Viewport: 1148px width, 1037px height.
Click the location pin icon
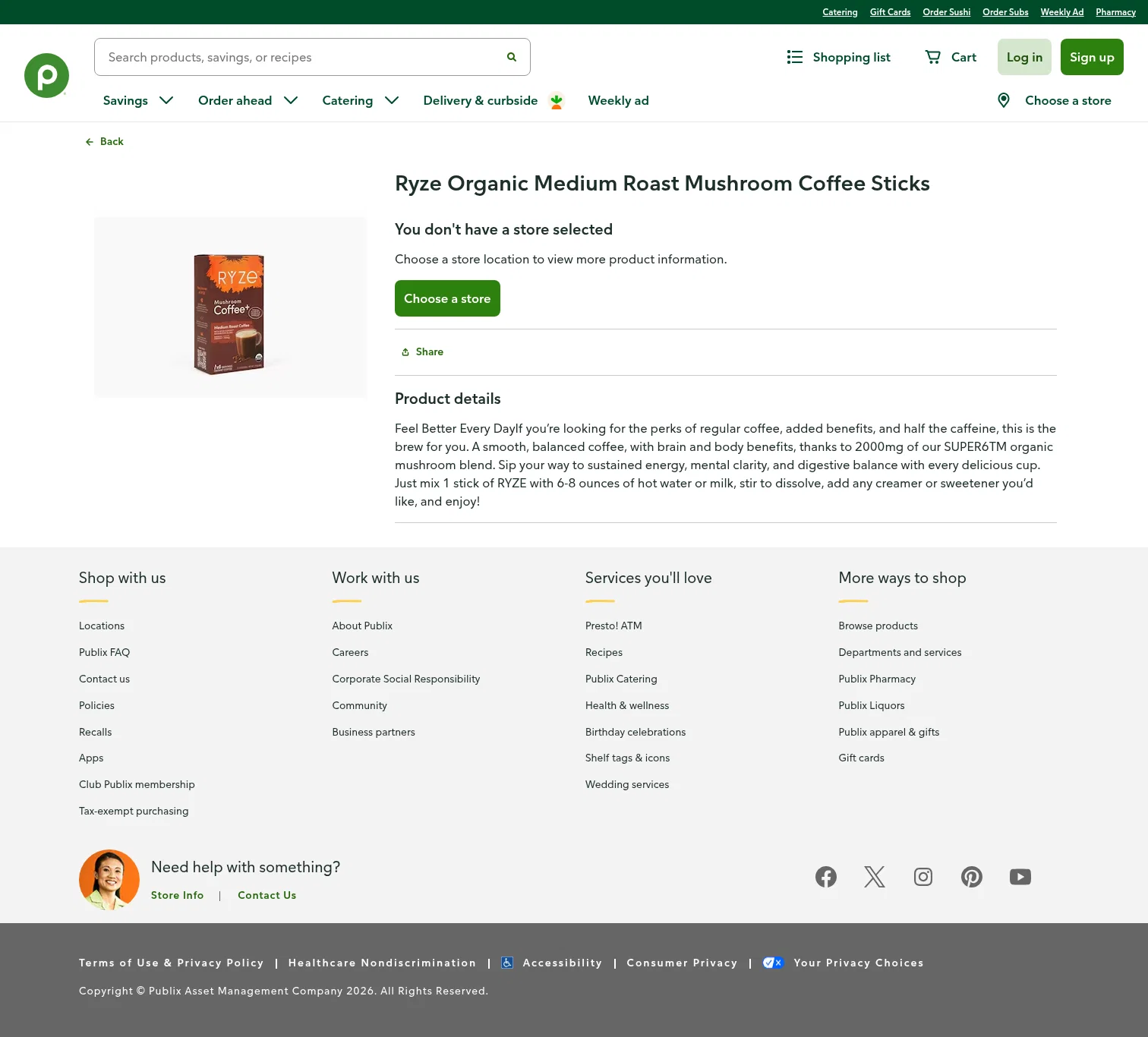tap(1004, 100)
